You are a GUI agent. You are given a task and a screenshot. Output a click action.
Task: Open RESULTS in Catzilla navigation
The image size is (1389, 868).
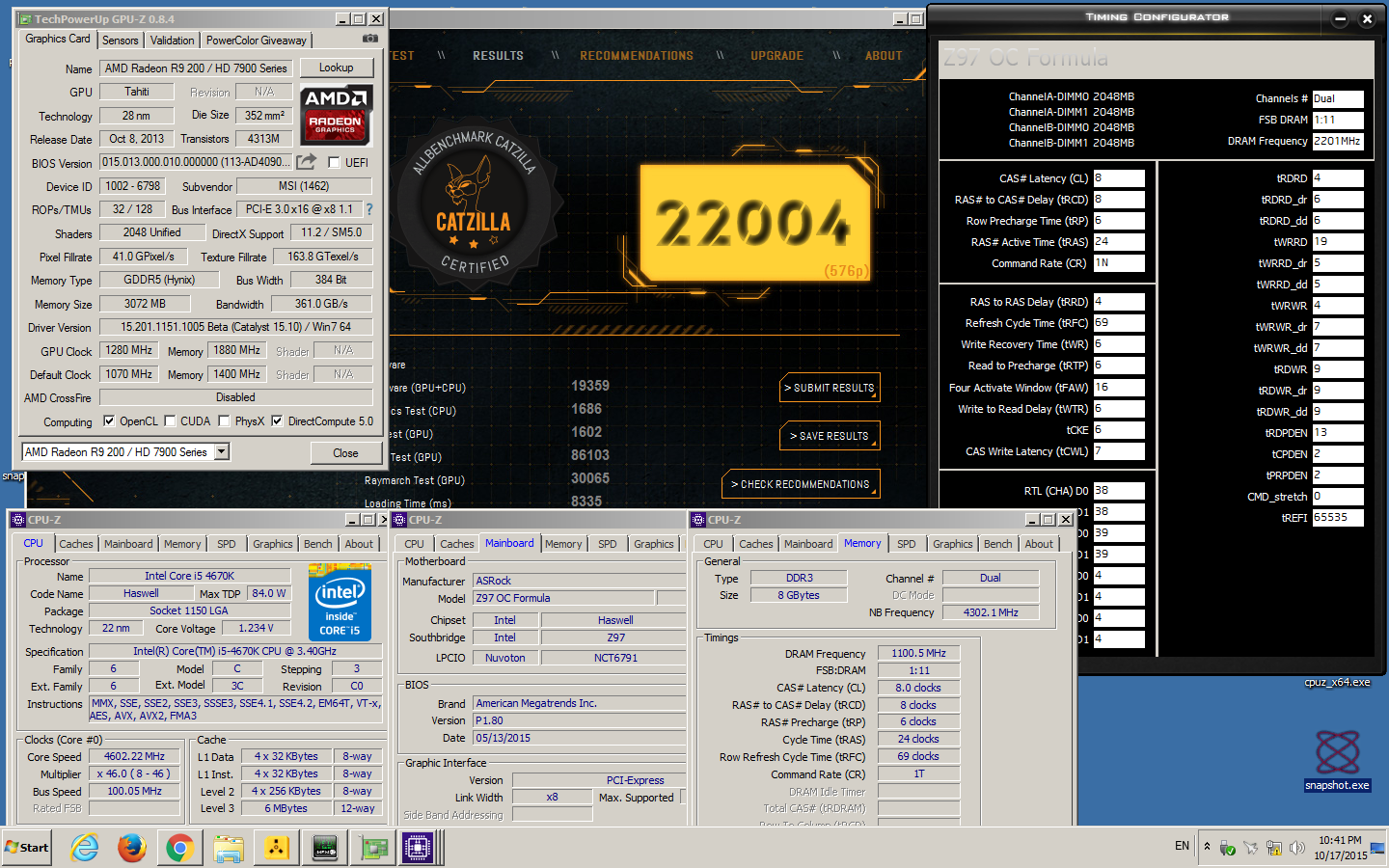498,56
